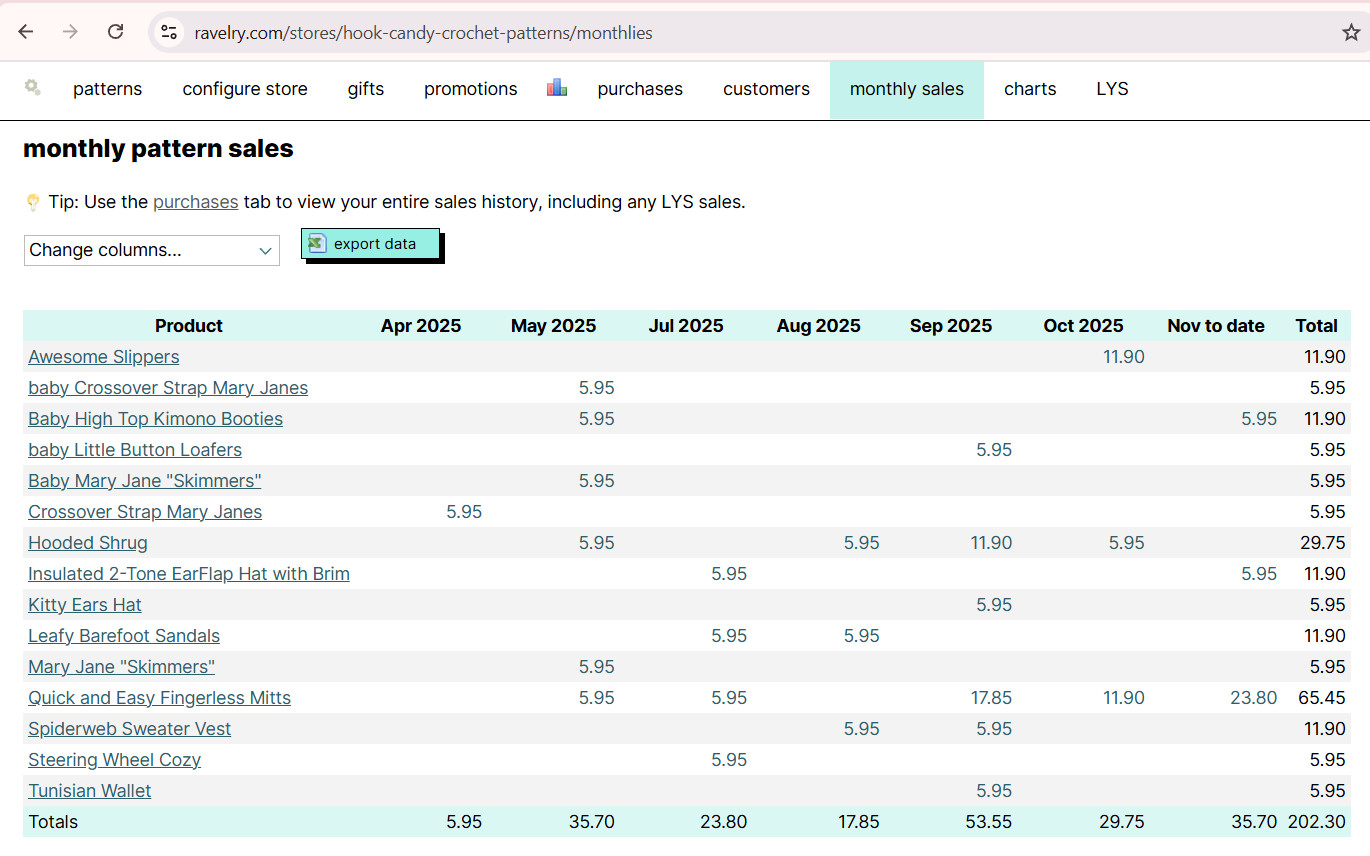1370x856 pixels.
Task: Open the charts tab
Action: (1030, 89)
